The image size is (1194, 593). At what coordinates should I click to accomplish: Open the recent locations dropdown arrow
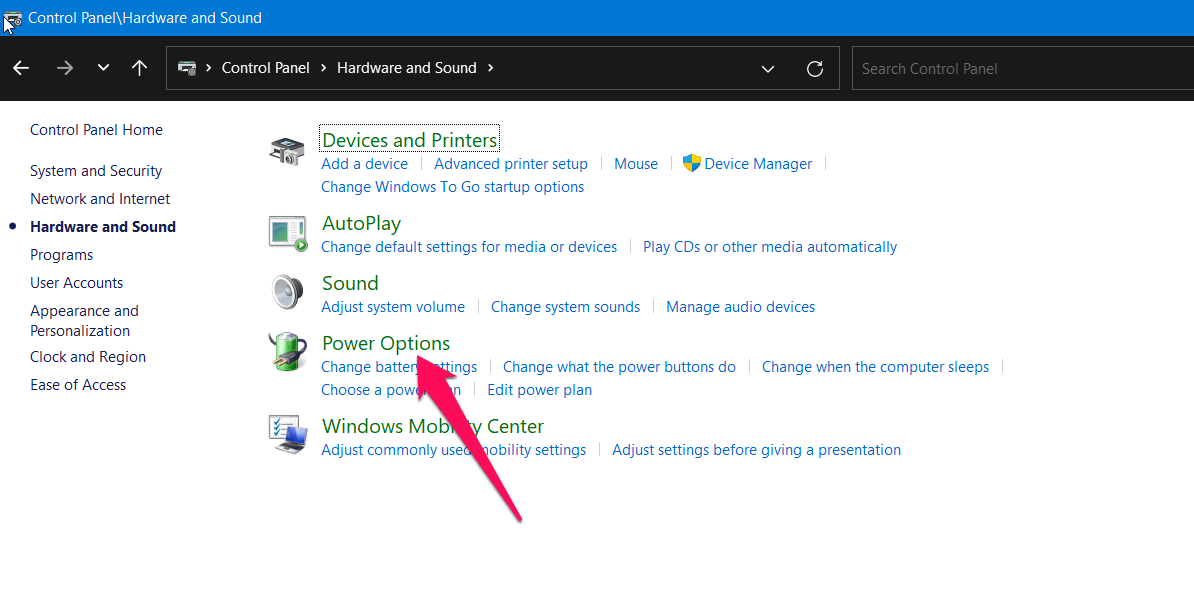tap(104, 68)
